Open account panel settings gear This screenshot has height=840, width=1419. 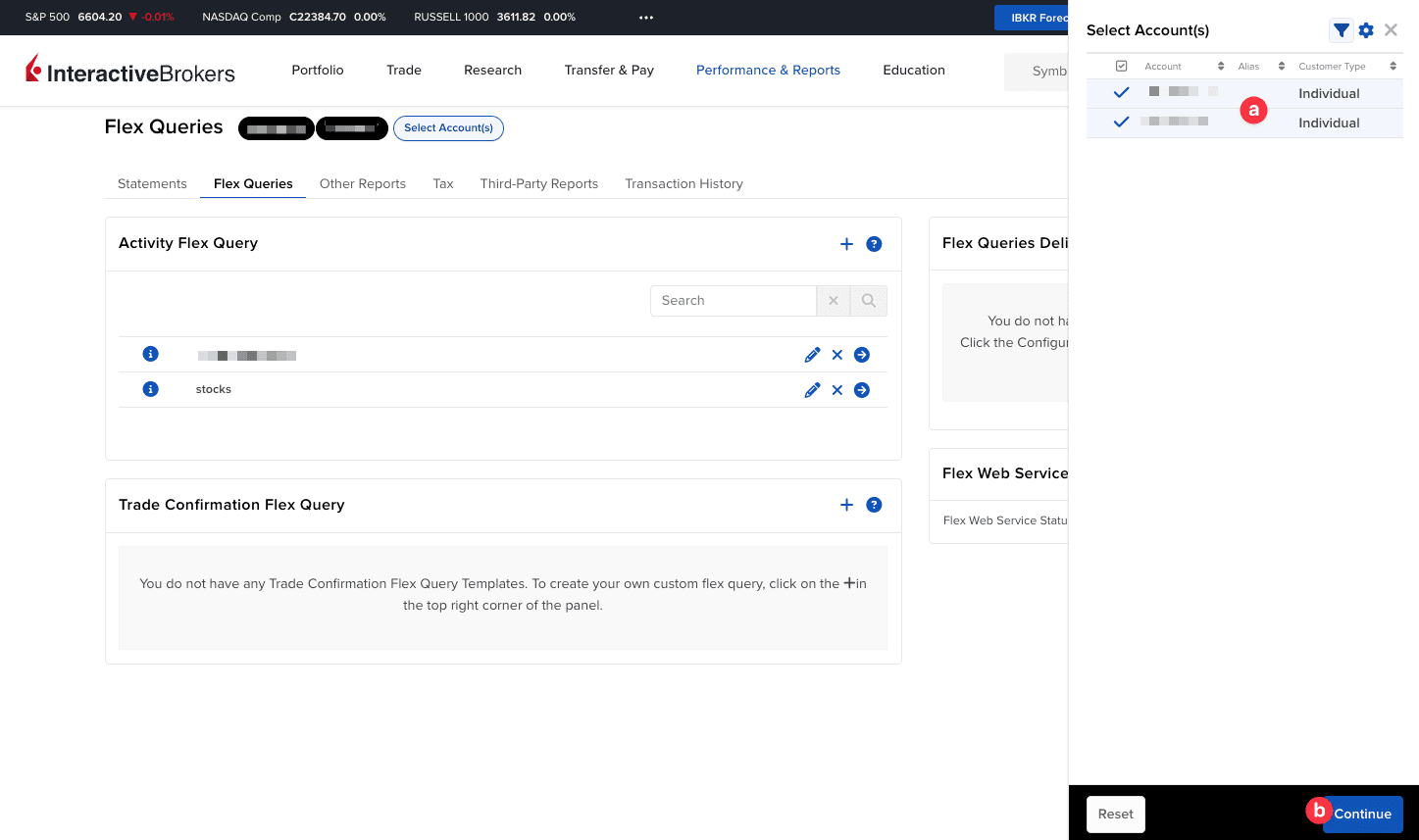(1366, 30)
